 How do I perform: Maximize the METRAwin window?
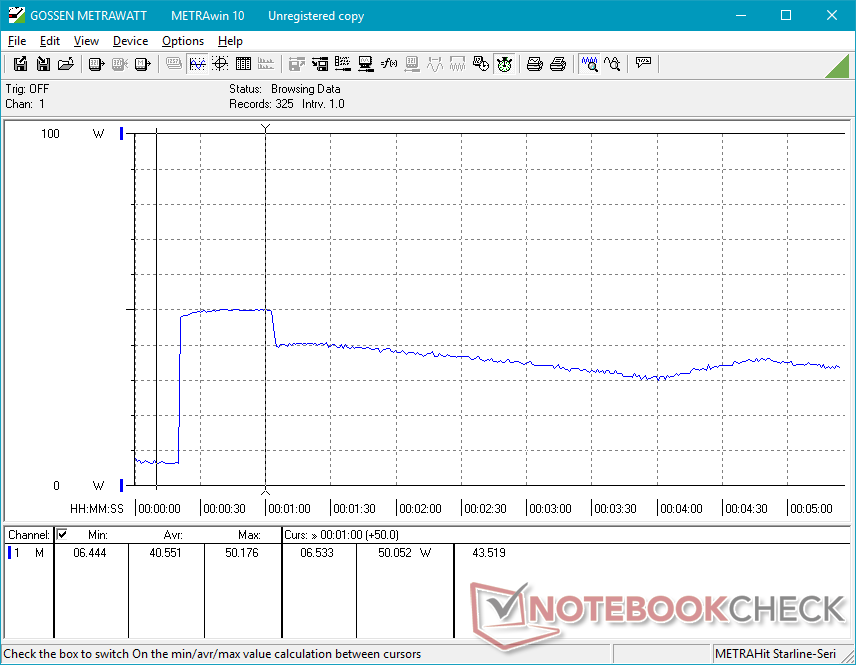786,15
